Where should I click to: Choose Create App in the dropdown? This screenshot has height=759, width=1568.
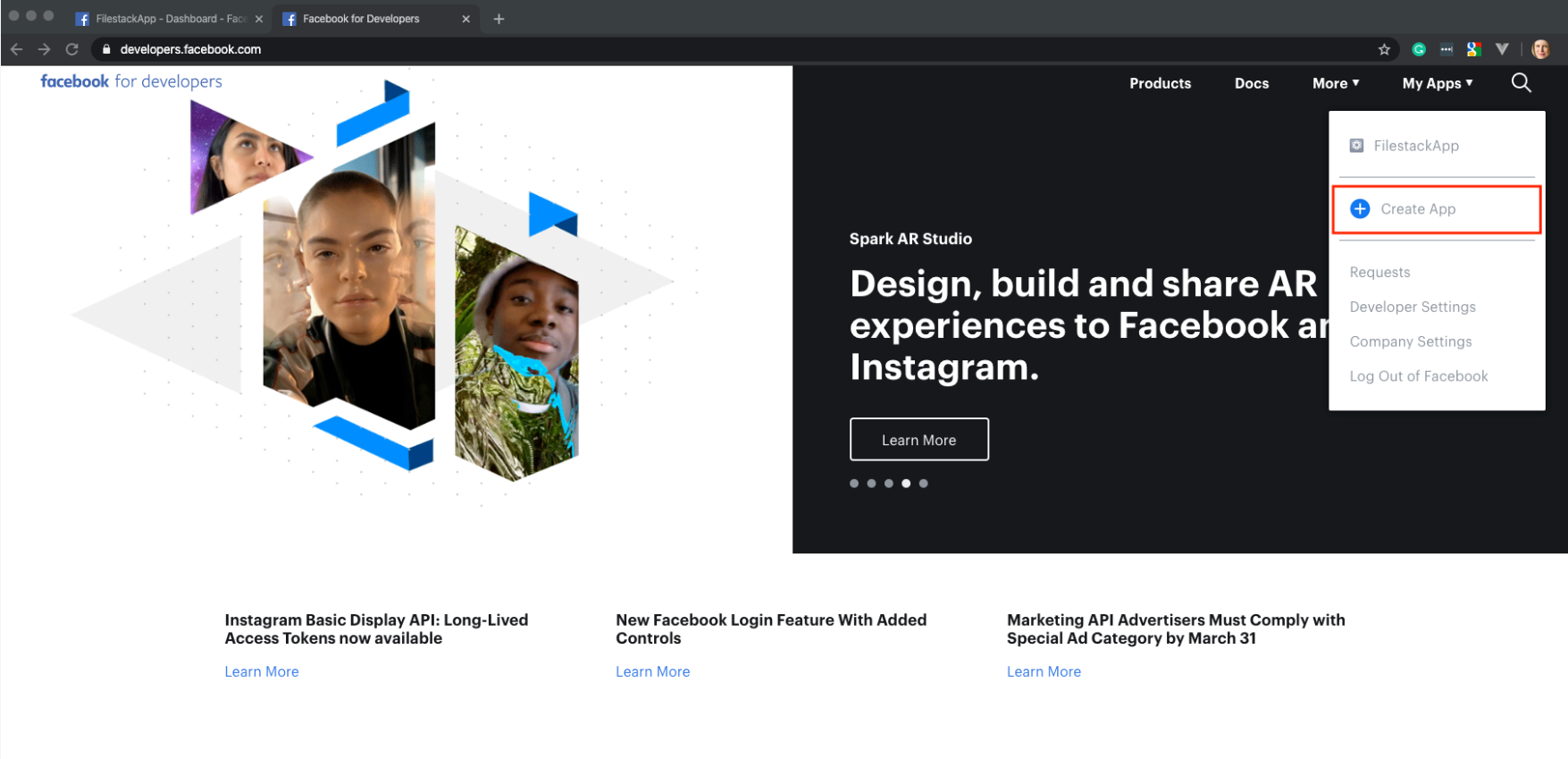click(x=1437, y=209)
